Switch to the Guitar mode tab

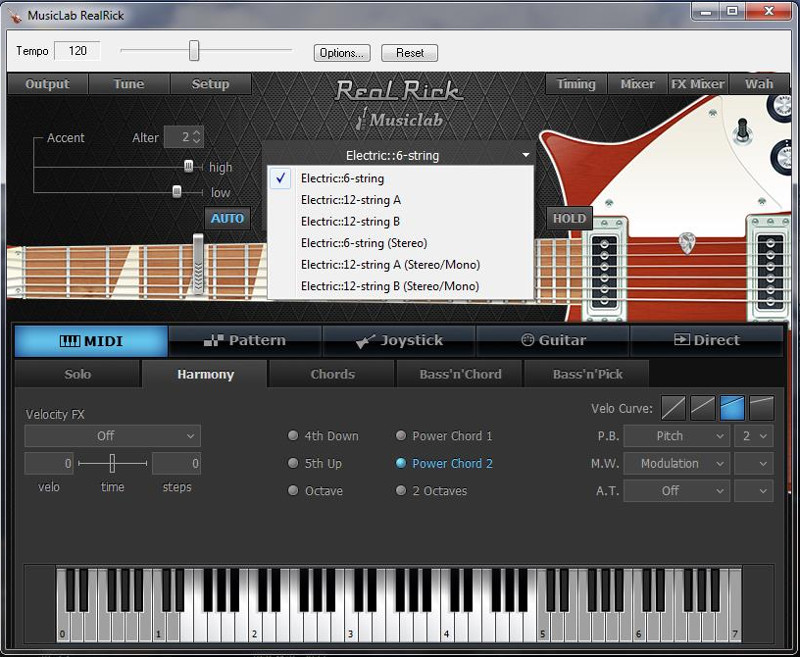tap(553, 341)
